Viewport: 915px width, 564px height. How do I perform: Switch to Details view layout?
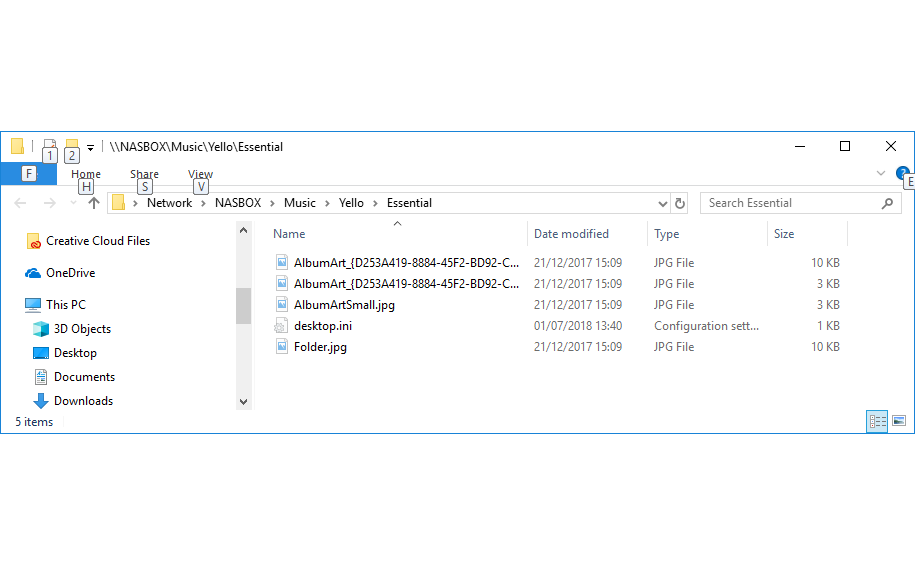[877, 421]
